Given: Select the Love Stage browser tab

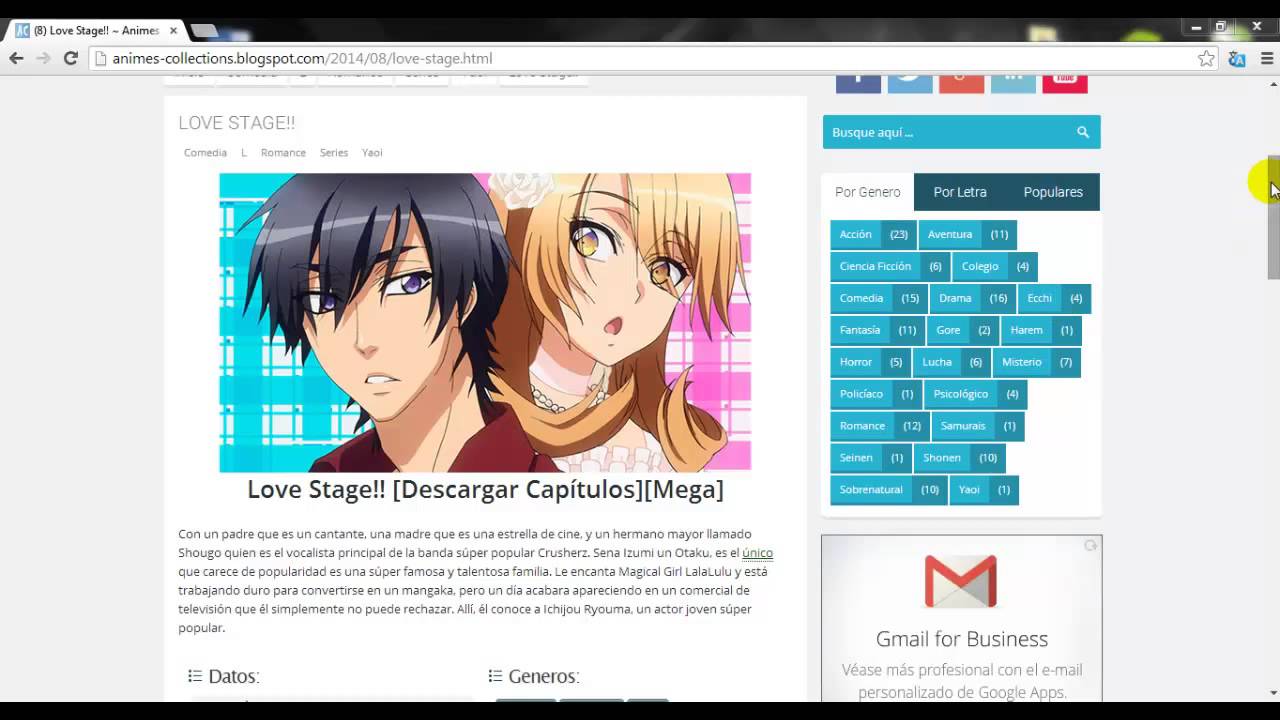Looking at the screenshot, I should (96, 31).
